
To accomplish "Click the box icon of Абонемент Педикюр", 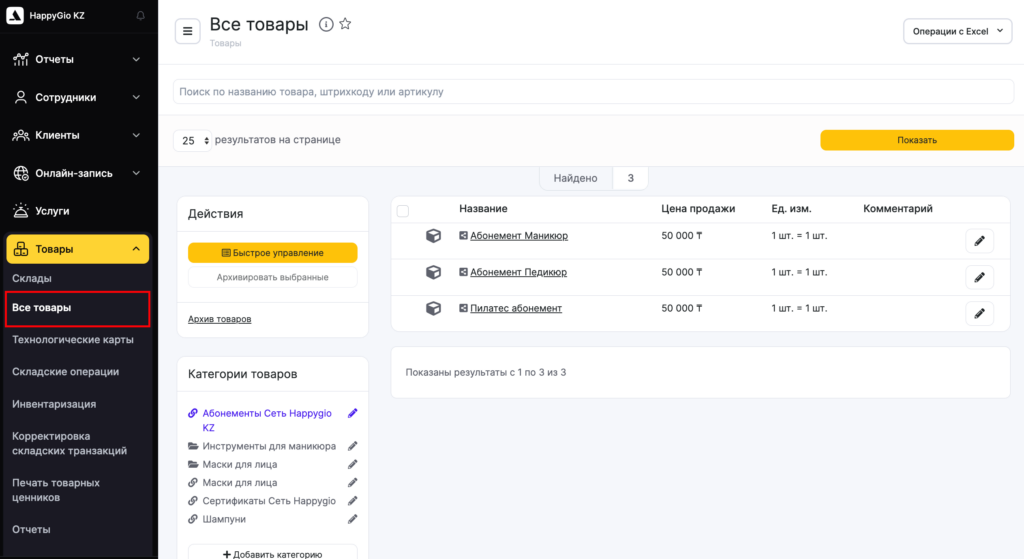I will (x=433, y=272).
